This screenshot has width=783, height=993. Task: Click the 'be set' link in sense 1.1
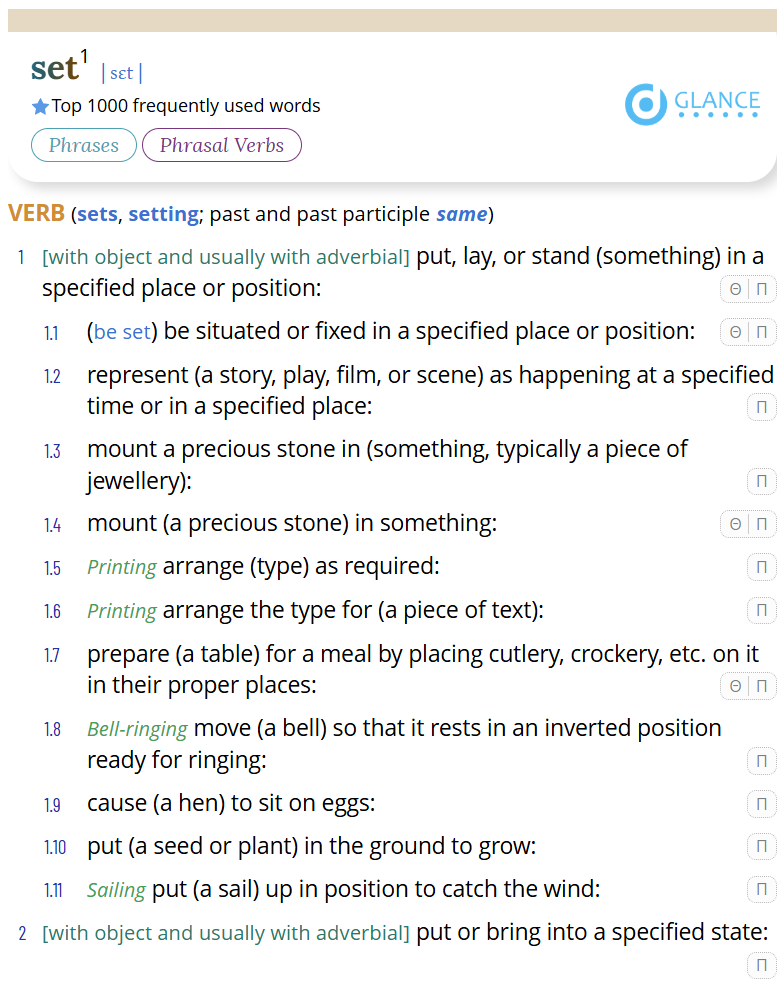pyautogui.click(x=122, y=331)
